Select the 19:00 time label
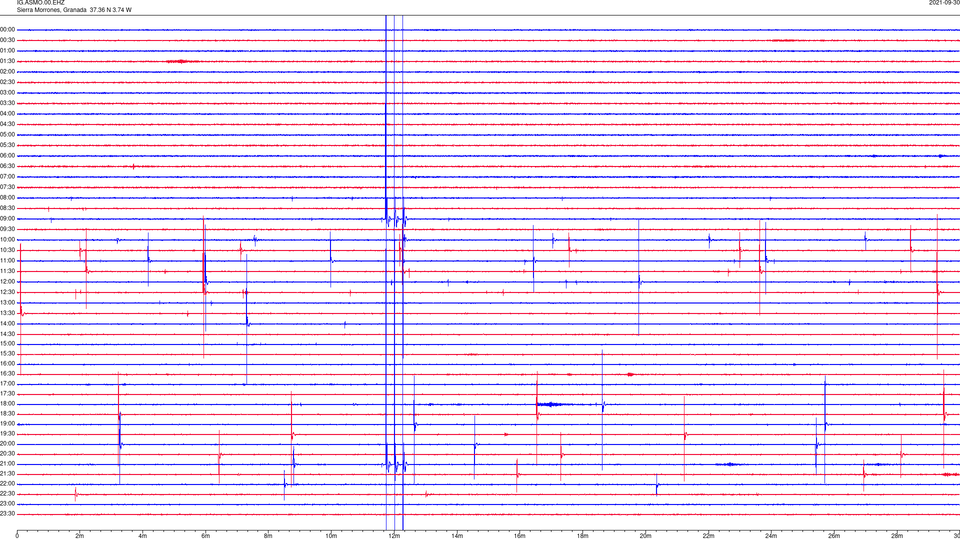This screenshot has height=540, width=960. tap(7, 424)
